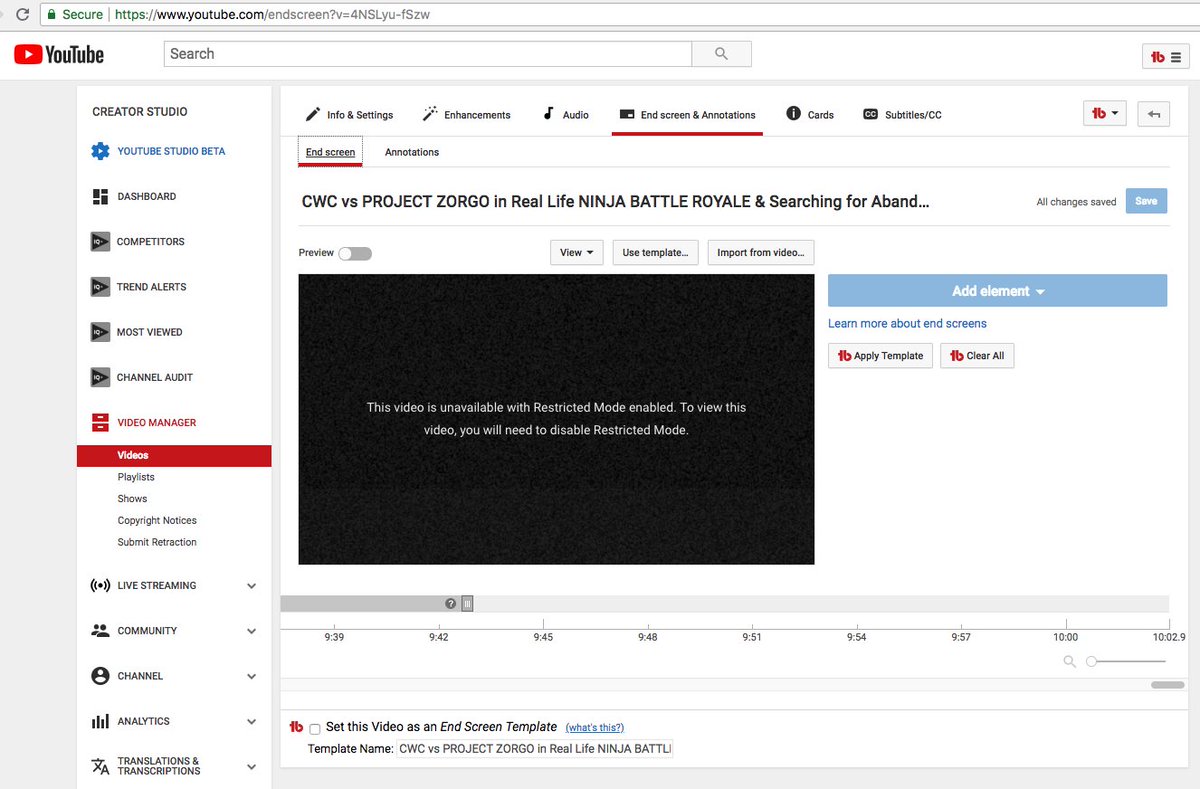
Task: Open the Subtitles/CC tab
Action: [902, 115]
